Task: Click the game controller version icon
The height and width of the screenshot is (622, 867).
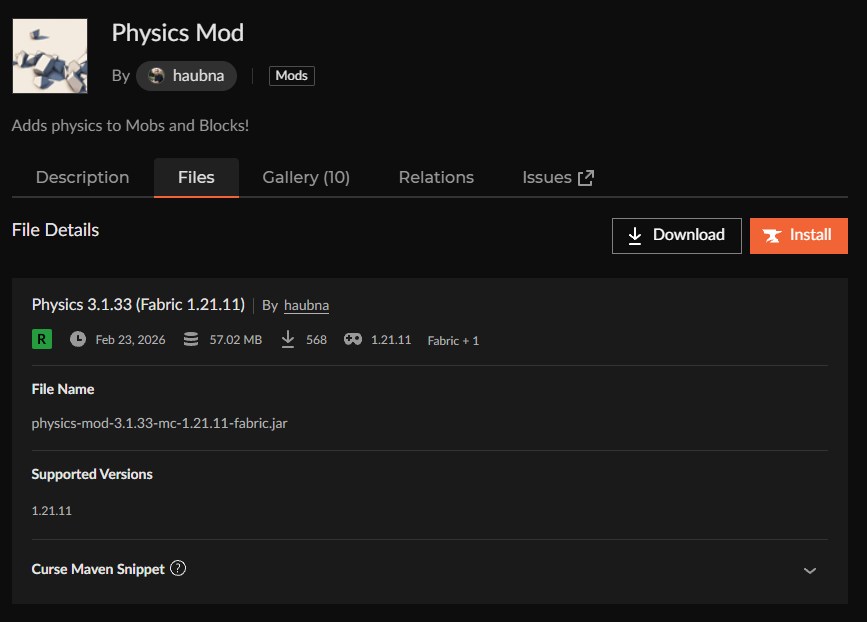Action: [353, 339]
